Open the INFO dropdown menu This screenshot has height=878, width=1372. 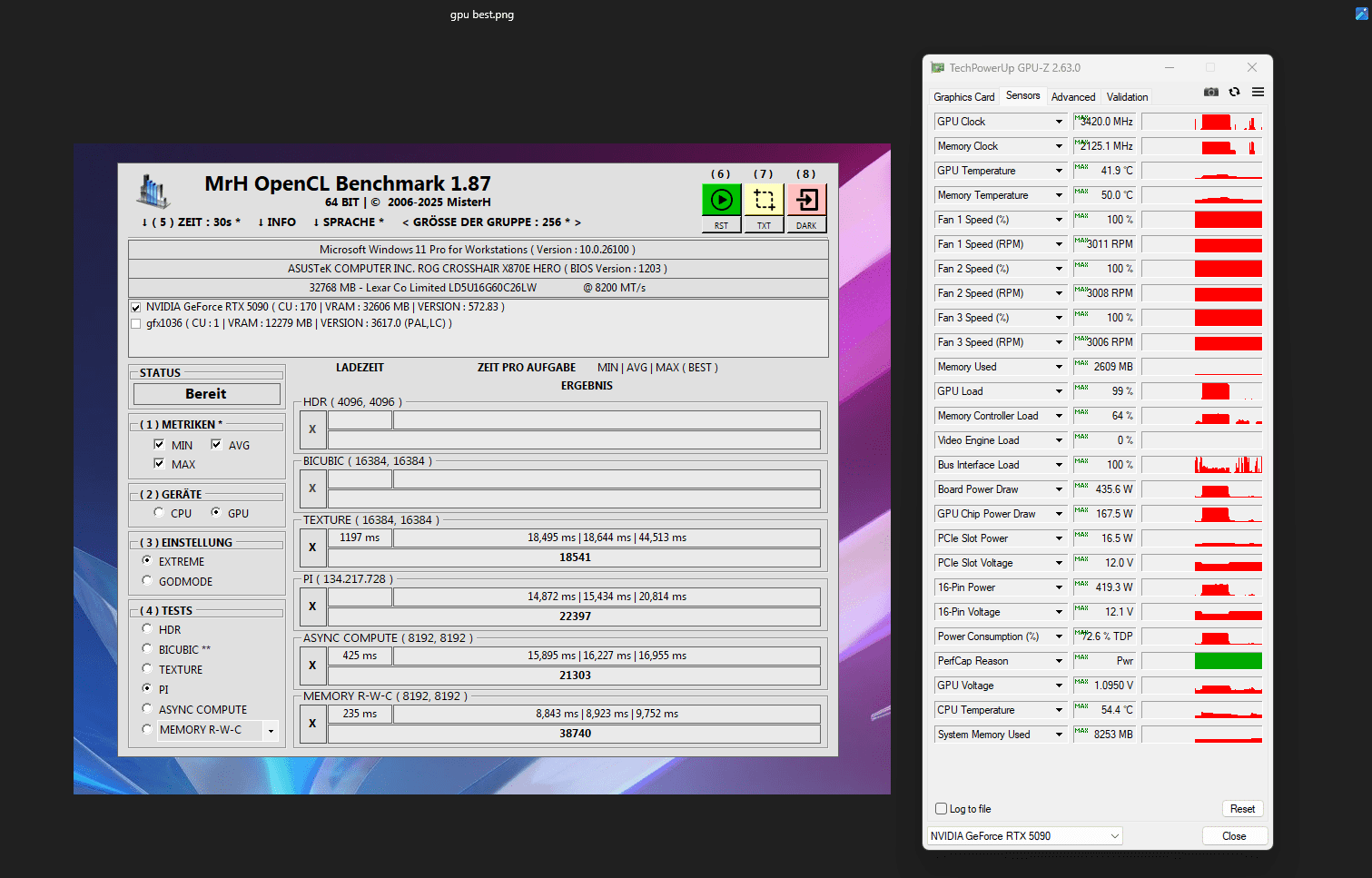[x=277, y=222]
